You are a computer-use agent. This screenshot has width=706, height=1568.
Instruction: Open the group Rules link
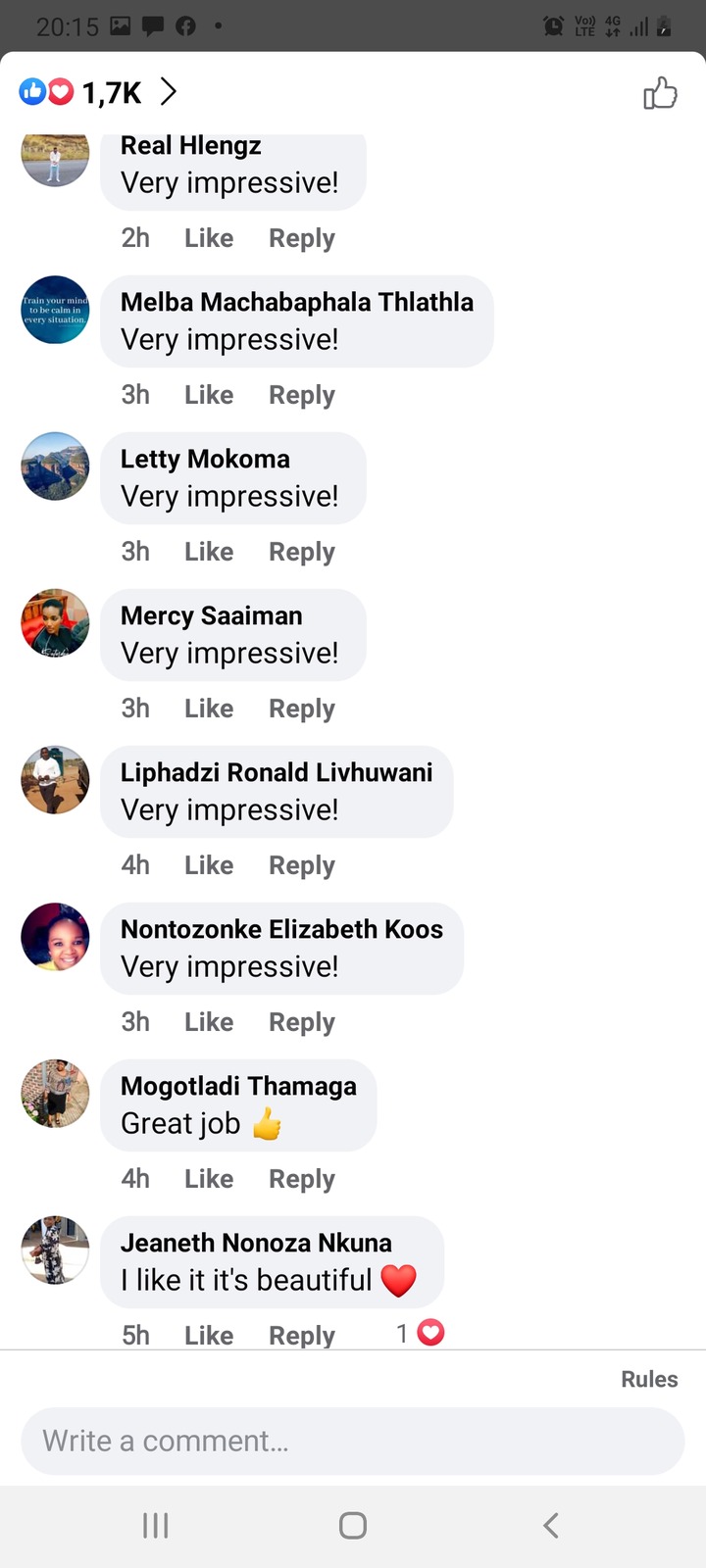(649, 1379)
